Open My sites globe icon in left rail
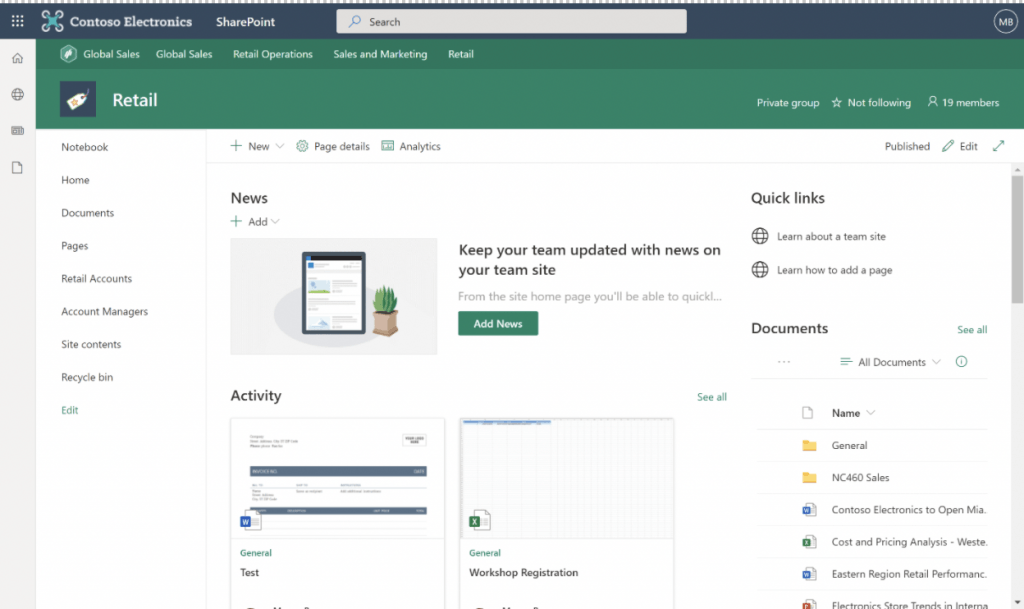The image size is (1024, 609). tap(18, 95)
